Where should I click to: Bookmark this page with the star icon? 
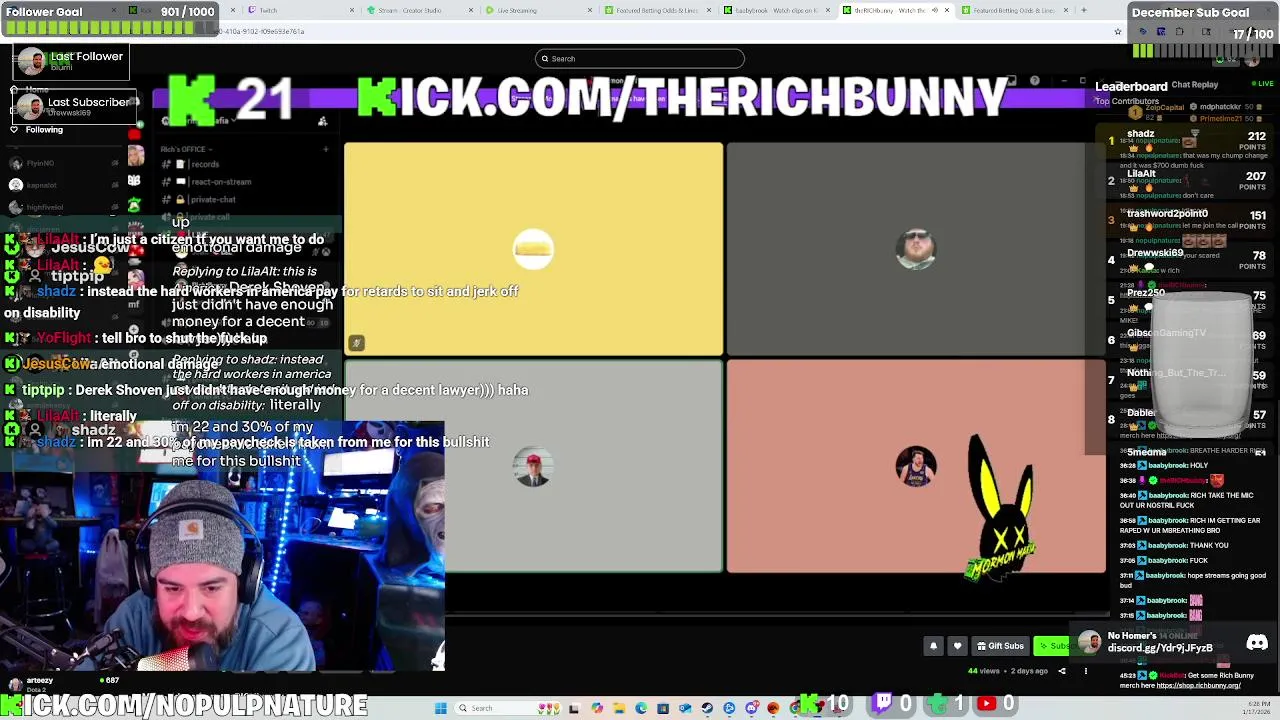pyautogui.click(x=1118, y=31)
